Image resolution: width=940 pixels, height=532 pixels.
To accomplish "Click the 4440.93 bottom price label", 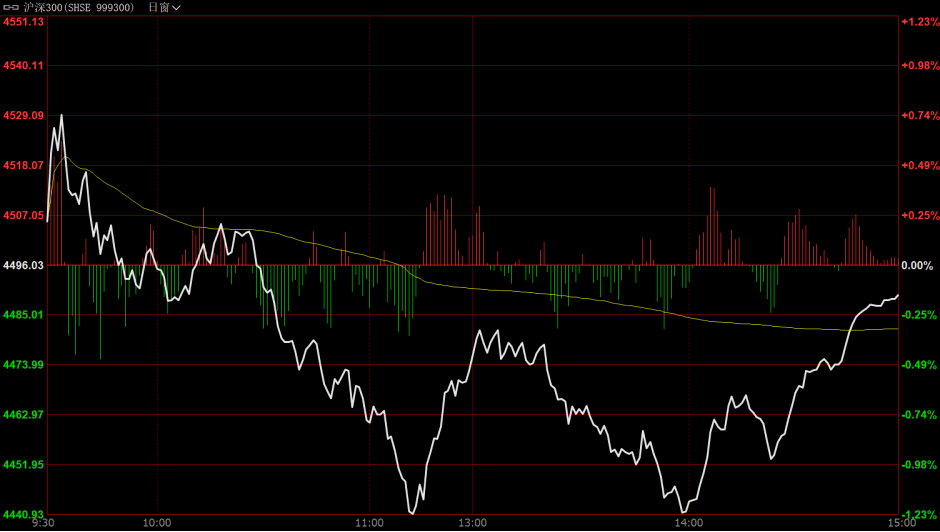I will (24, 515).
